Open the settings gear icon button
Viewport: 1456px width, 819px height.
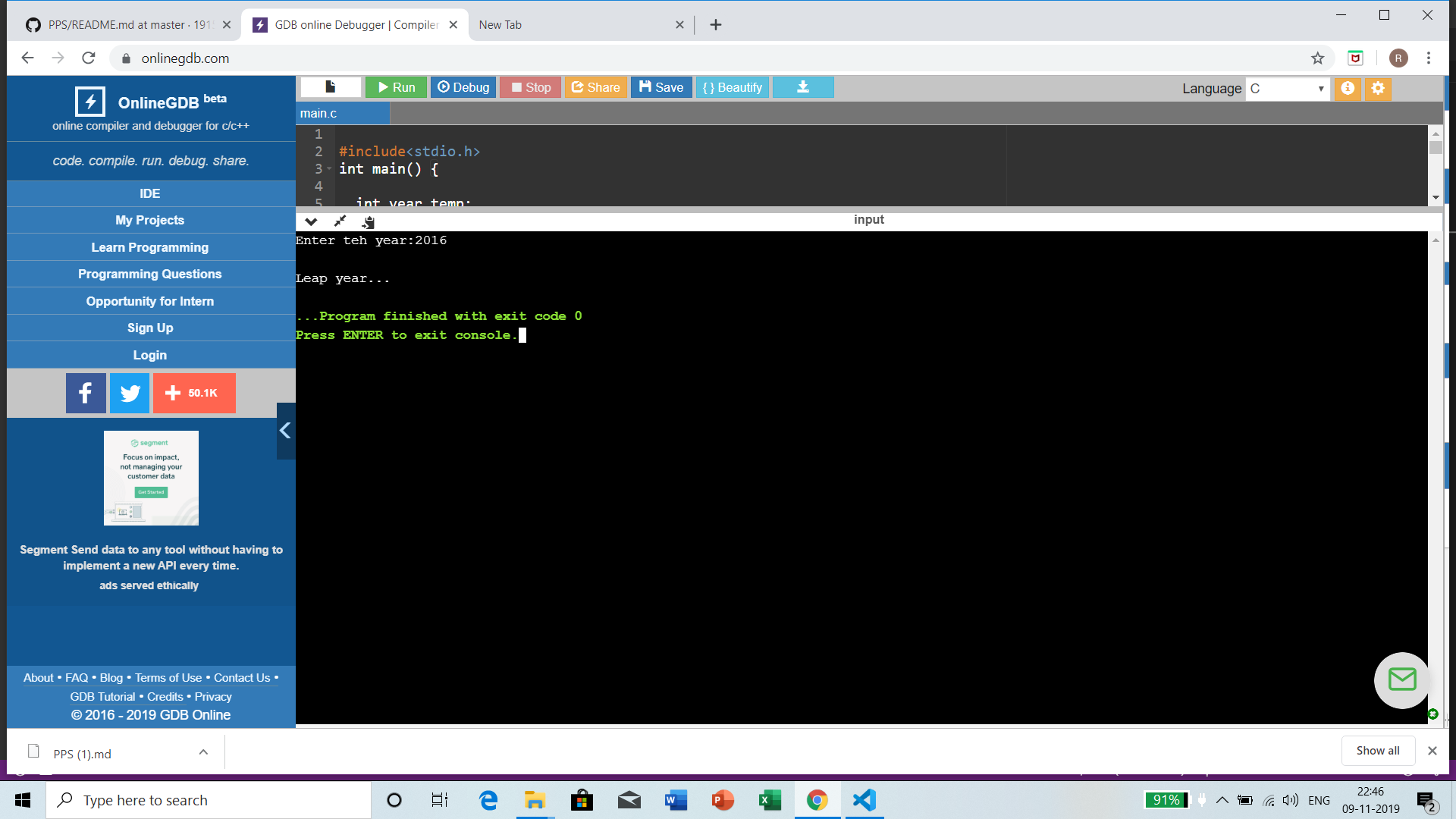point(1378,88)
